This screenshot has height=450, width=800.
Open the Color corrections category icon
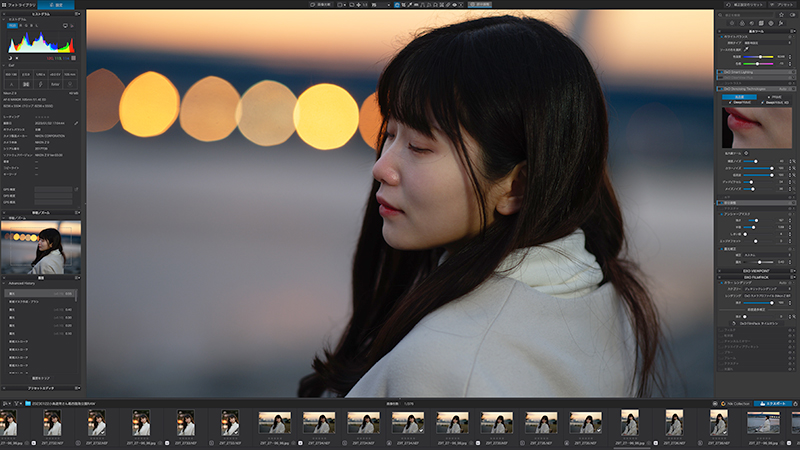tap(742, 23)
